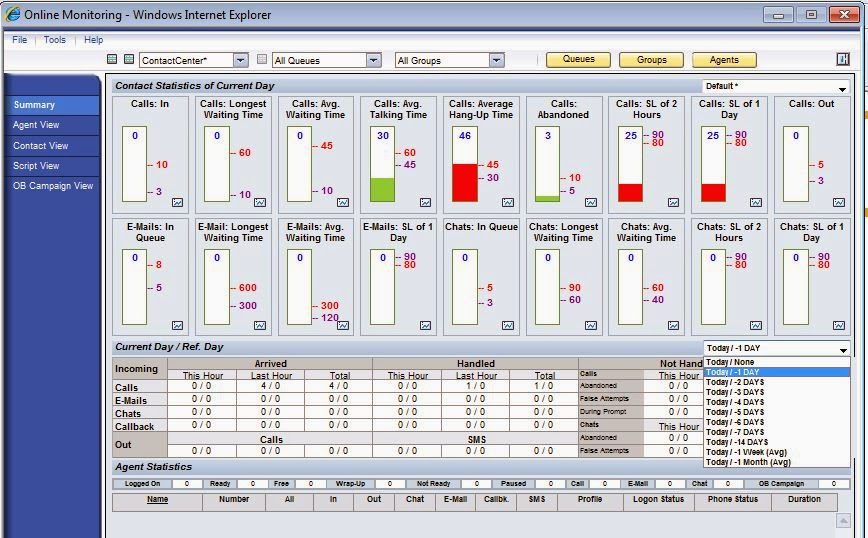Select Today / -2 DAYS option
This screenshot has width=868, height=538.
click(x=776, y=382)
